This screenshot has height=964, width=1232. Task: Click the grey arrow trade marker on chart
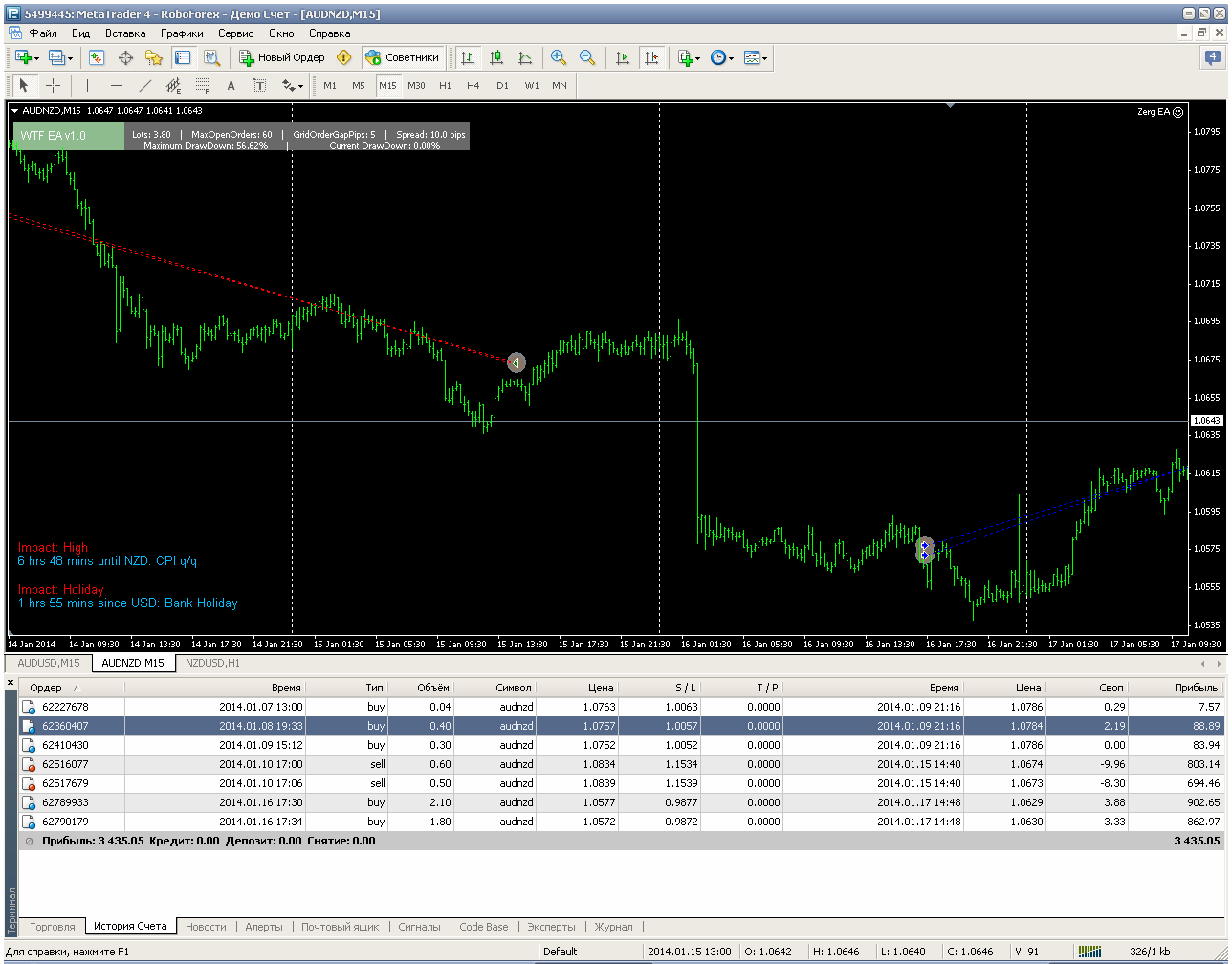517,362
